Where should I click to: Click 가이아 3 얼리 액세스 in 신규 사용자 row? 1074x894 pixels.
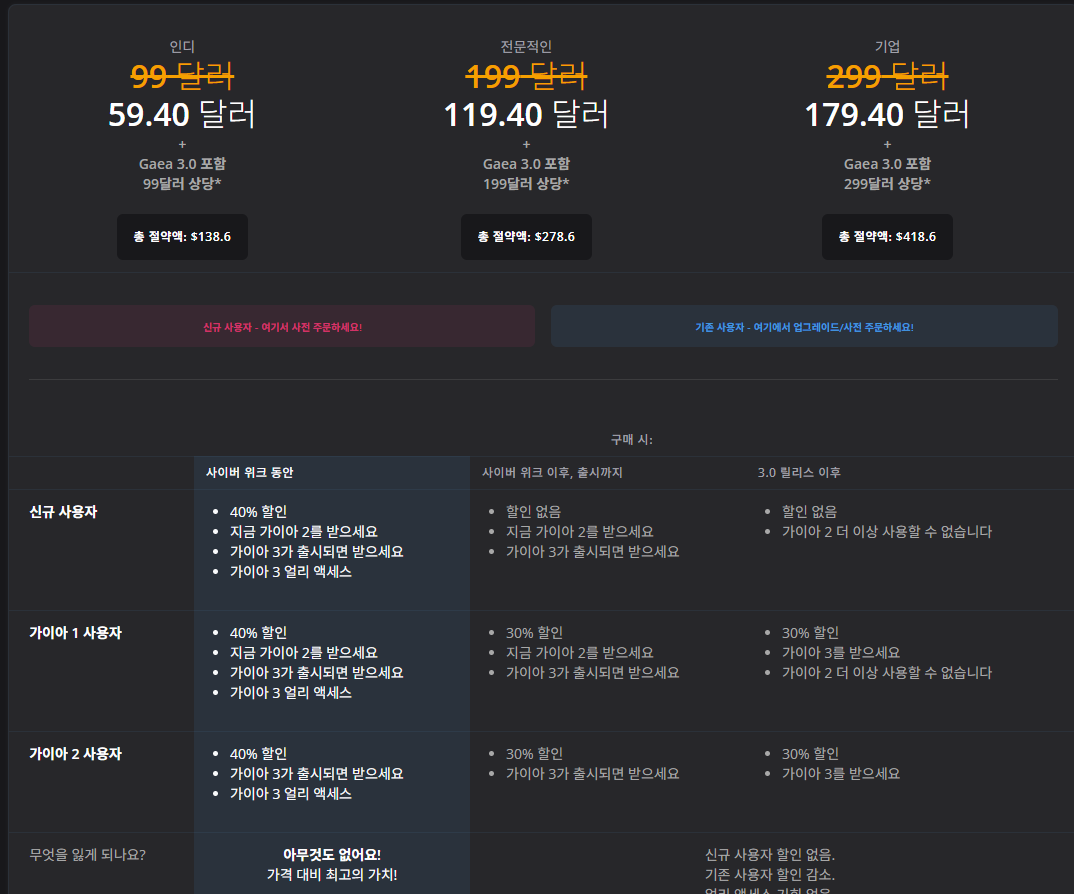coord(291,571)
